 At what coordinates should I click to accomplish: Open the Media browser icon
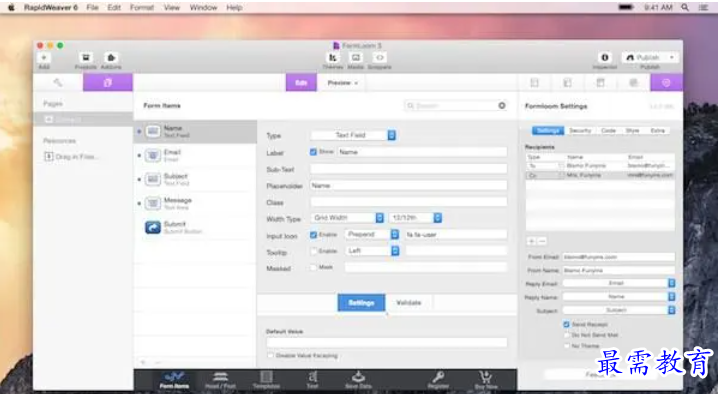[355, 58]
